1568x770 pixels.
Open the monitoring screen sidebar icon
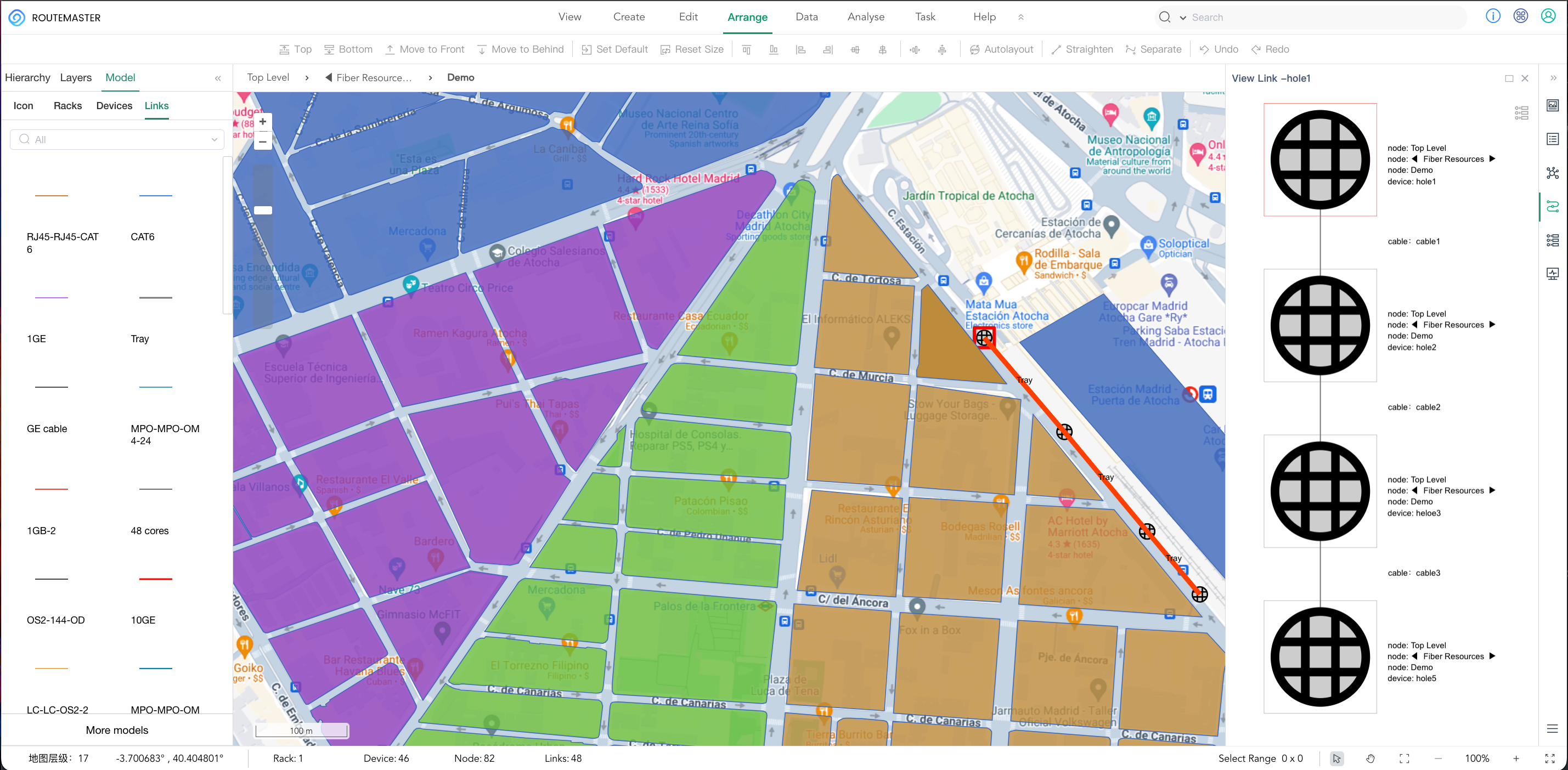pyautogui.click(x=1553, y=273)
